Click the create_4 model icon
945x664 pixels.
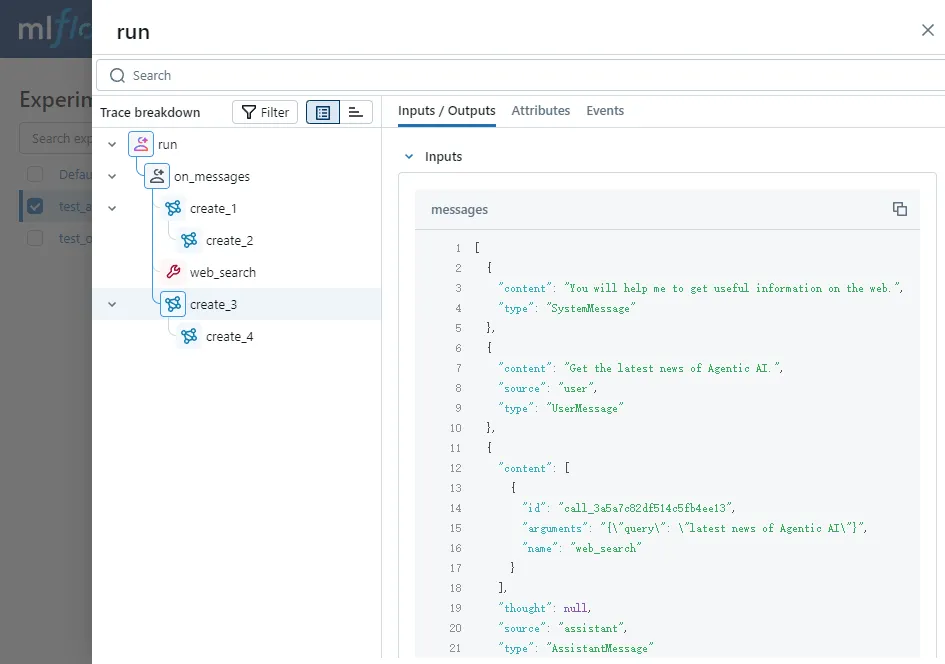click(189, 336)
